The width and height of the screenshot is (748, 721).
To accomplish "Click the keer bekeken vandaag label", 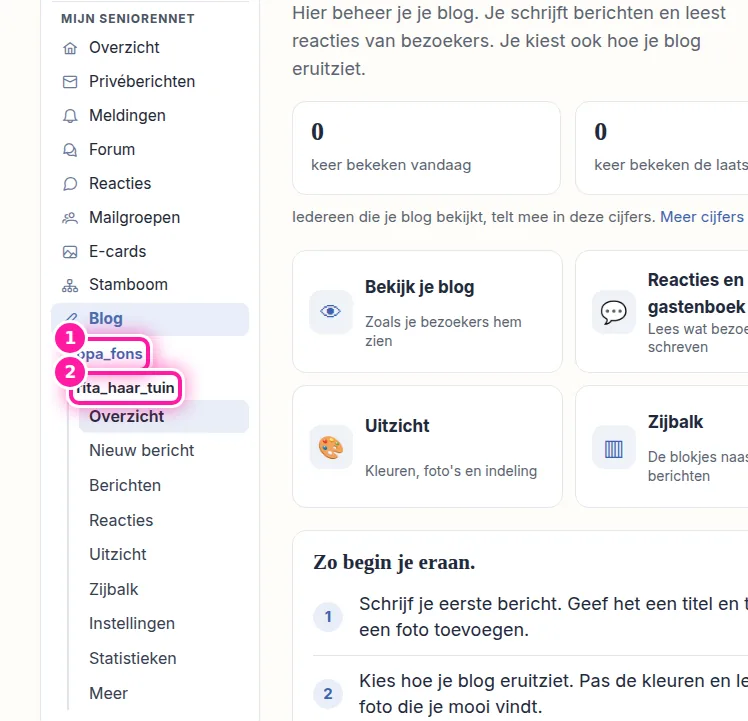I will (391, 165).
